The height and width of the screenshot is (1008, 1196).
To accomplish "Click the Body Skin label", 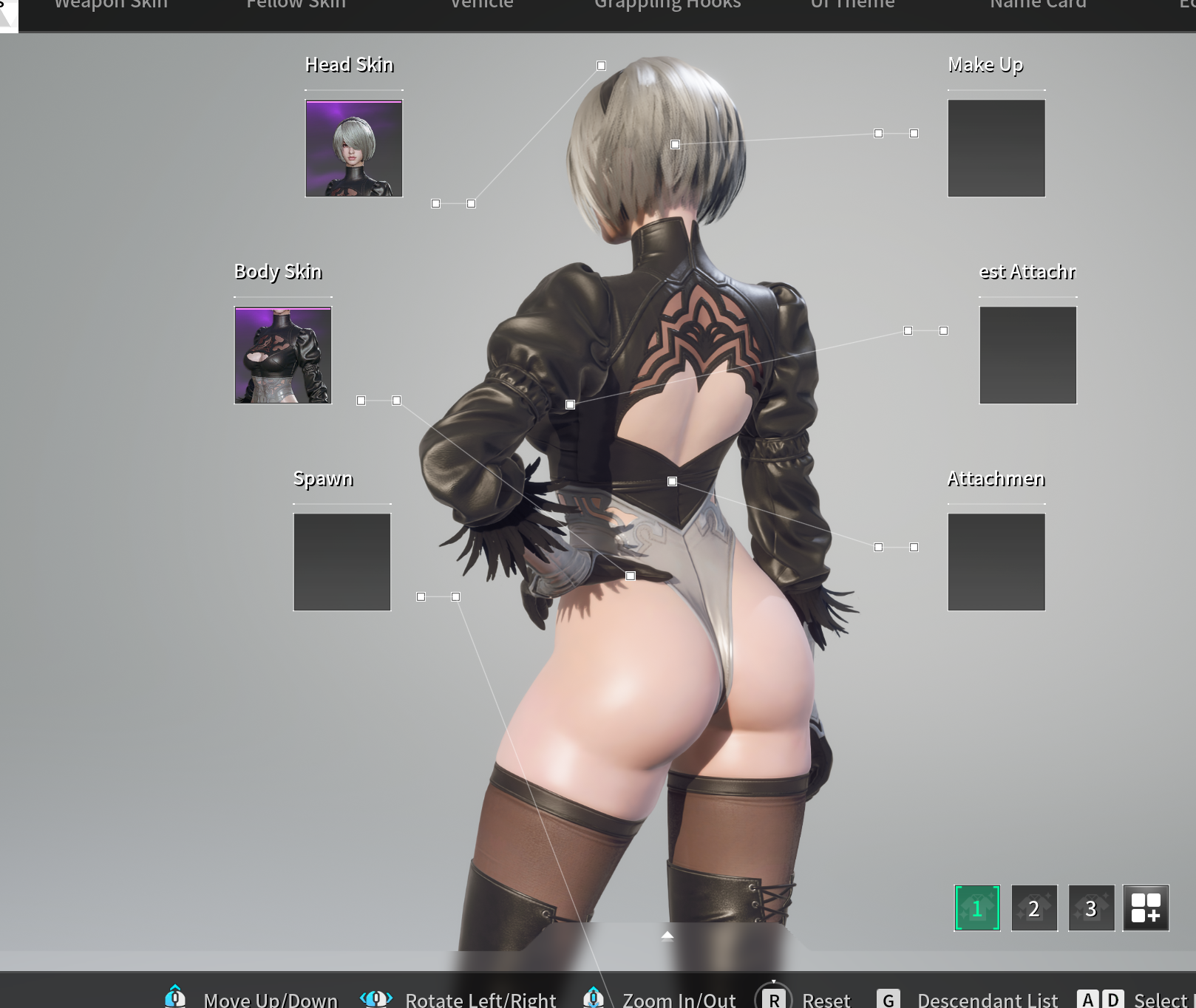I will coord(278,272).
